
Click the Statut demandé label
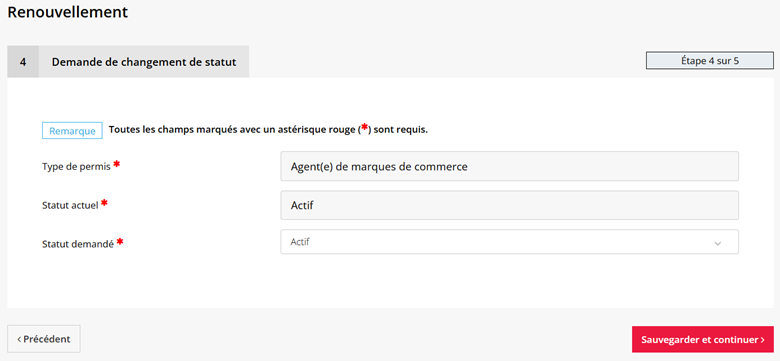(78, 245)
